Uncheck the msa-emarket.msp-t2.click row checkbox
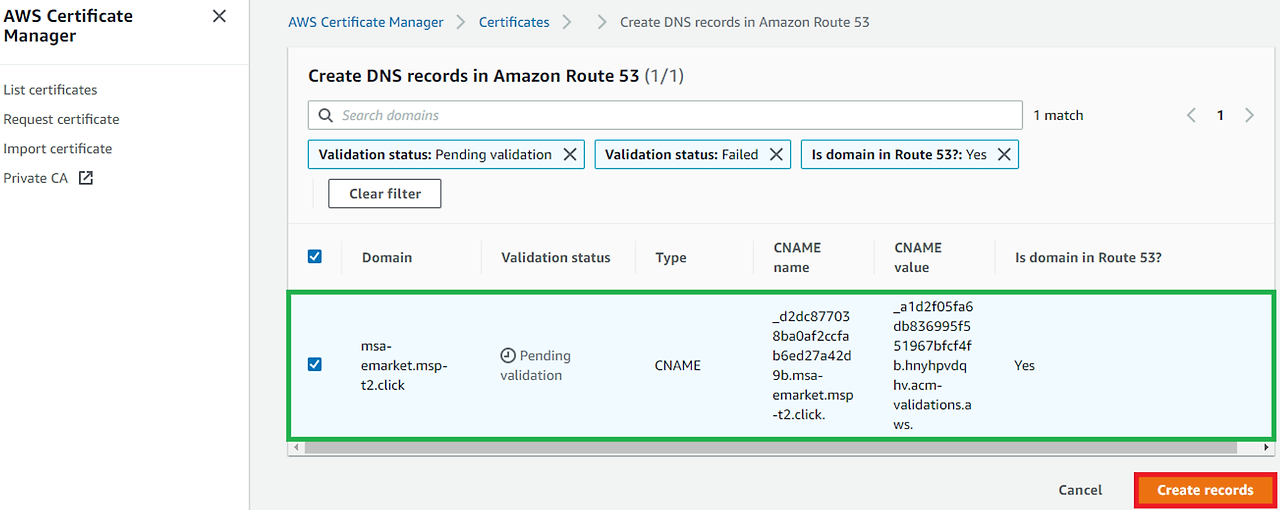The height and width of the screenshot is (510, 1280). [315, 365]
